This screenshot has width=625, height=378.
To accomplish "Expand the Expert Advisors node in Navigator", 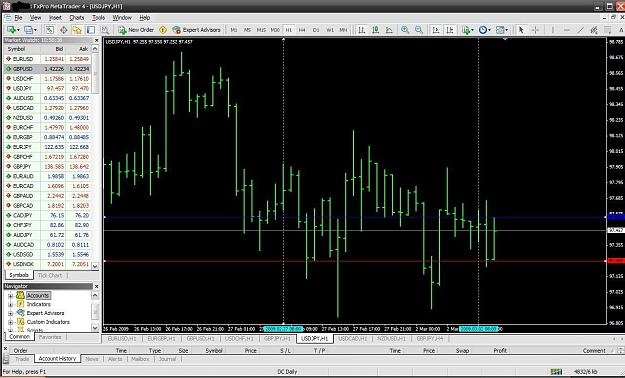I will (x=11, y=313).
